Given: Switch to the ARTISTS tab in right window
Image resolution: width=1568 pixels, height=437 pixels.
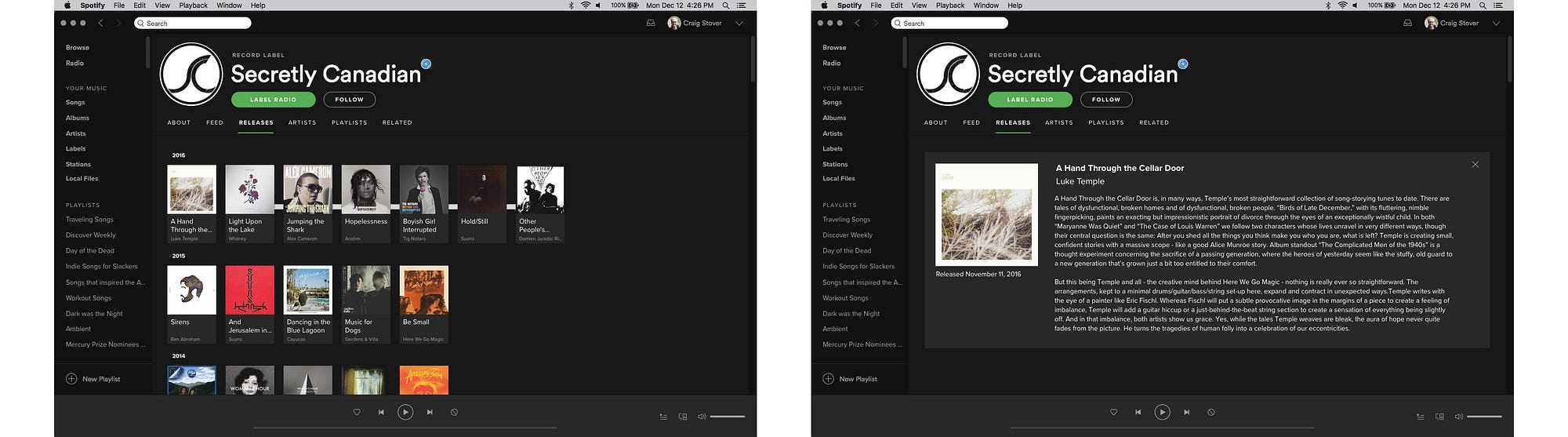Looking at the screenshot, I should tap(1059, 122).
